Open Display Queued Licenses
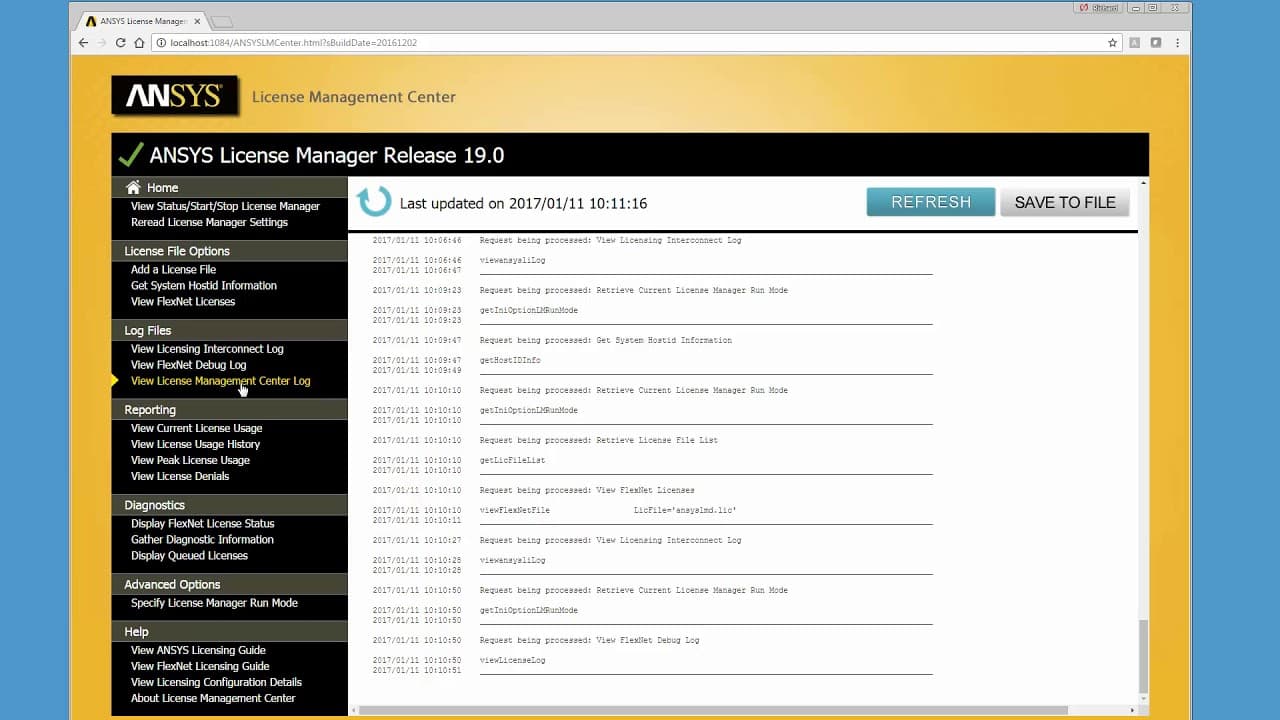The image size is (1280, 720). click(189, 555)
